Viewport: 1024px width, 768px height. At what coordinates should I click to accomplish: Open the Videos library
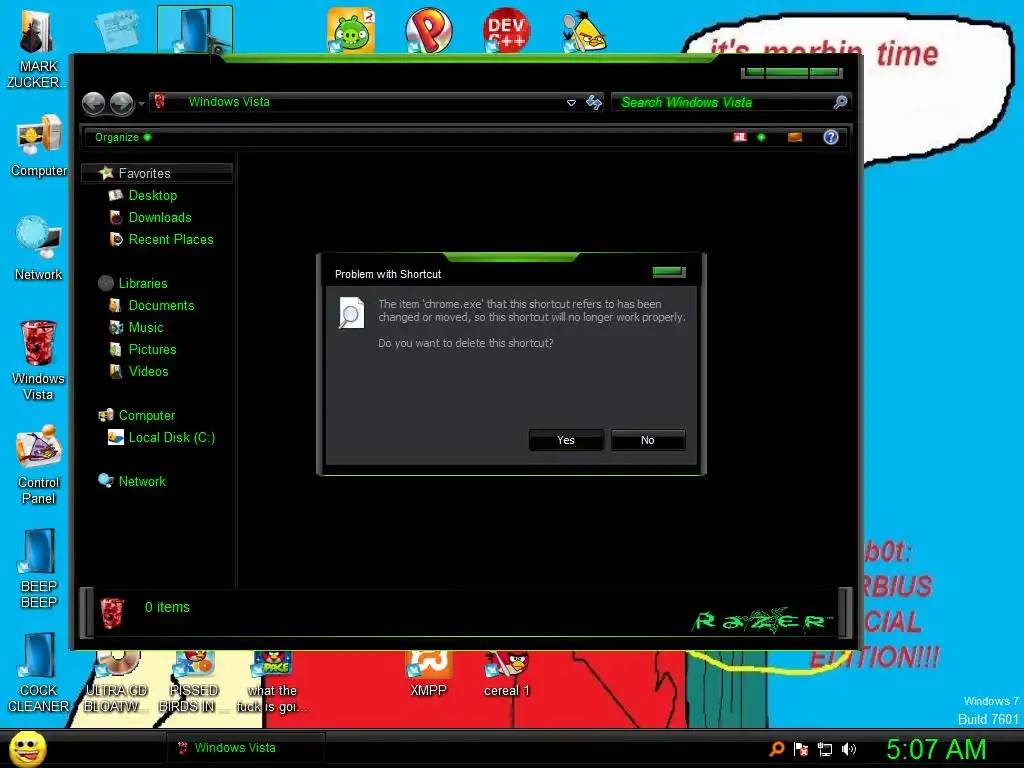[x=148, y=372]
